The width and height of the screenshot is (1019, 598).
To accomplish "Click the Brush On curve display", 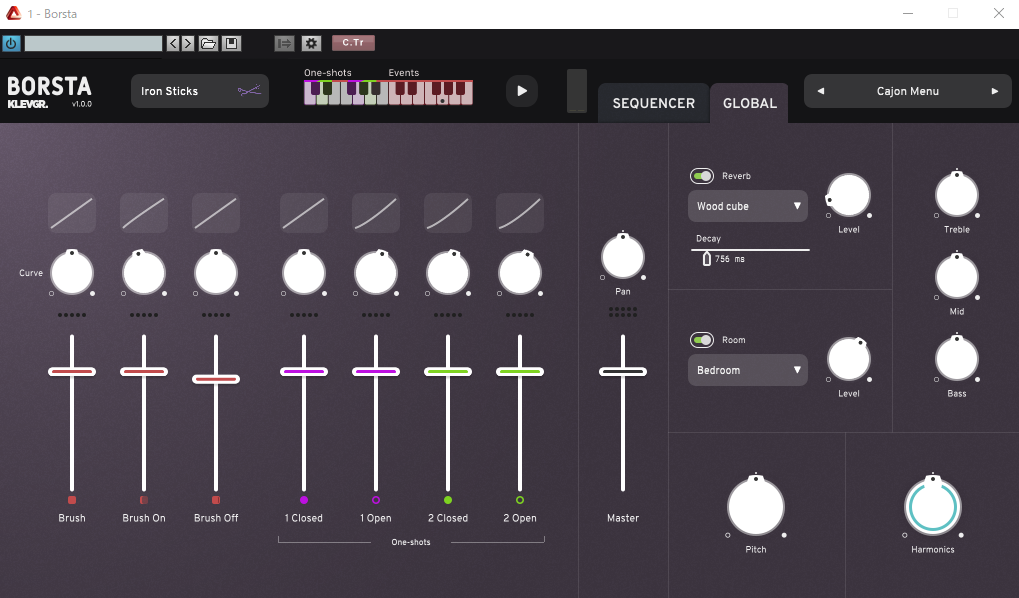I will click(144, 213).
